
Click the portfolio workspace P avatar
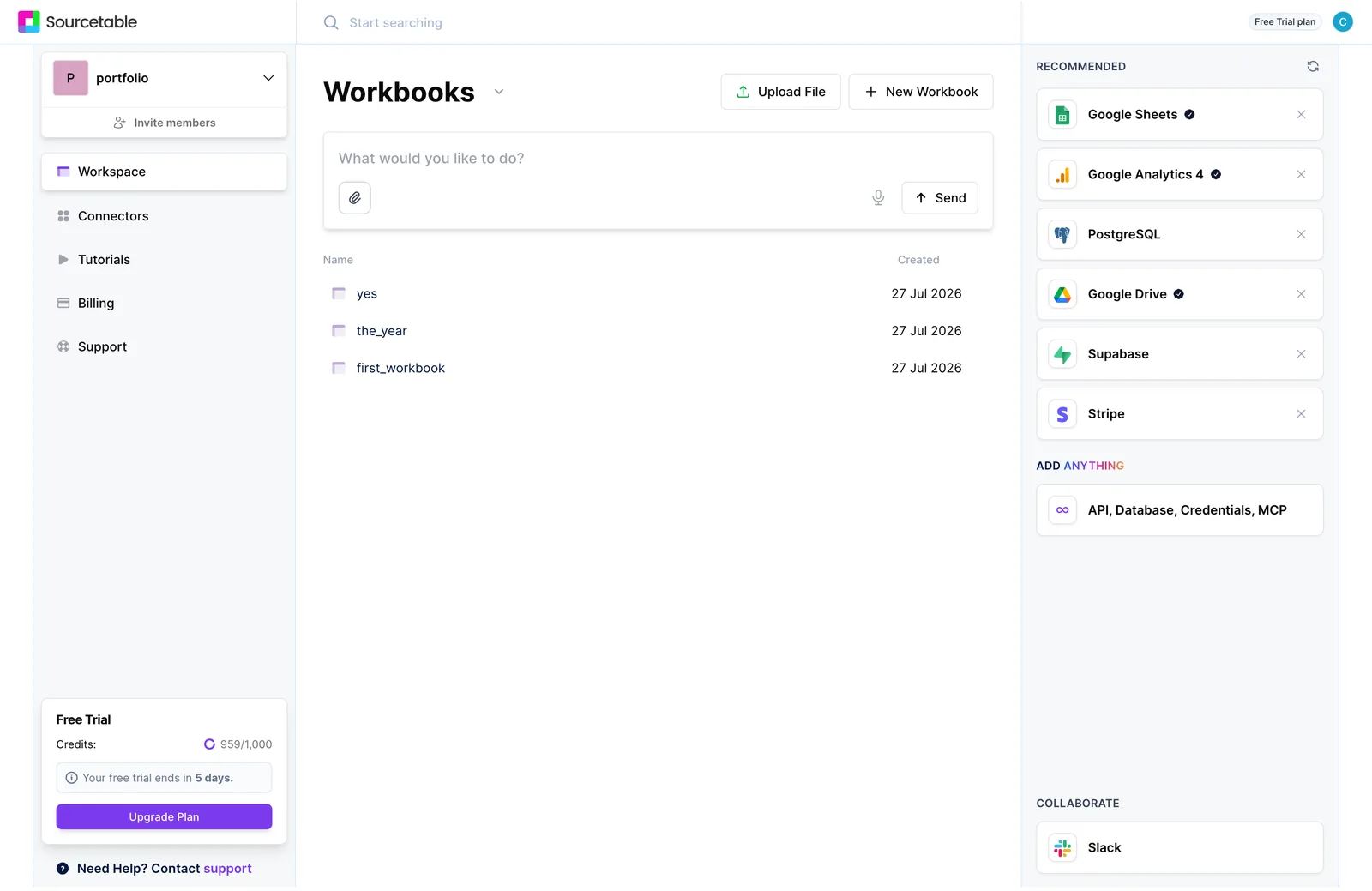[70, 78]
